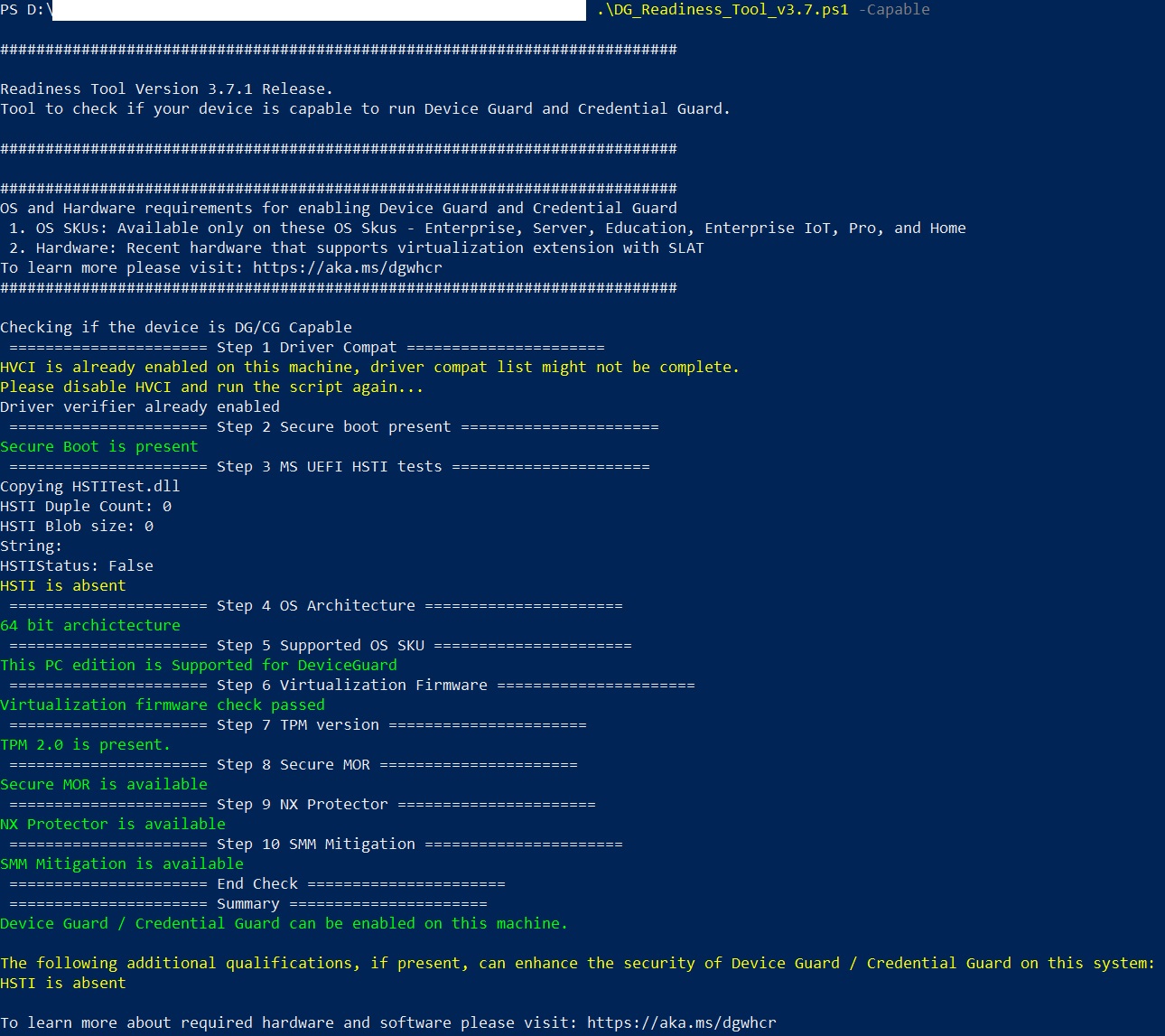Click the 'String:' output line
This screenshot has width=1165, height=1036.
(x=32, y=546)
